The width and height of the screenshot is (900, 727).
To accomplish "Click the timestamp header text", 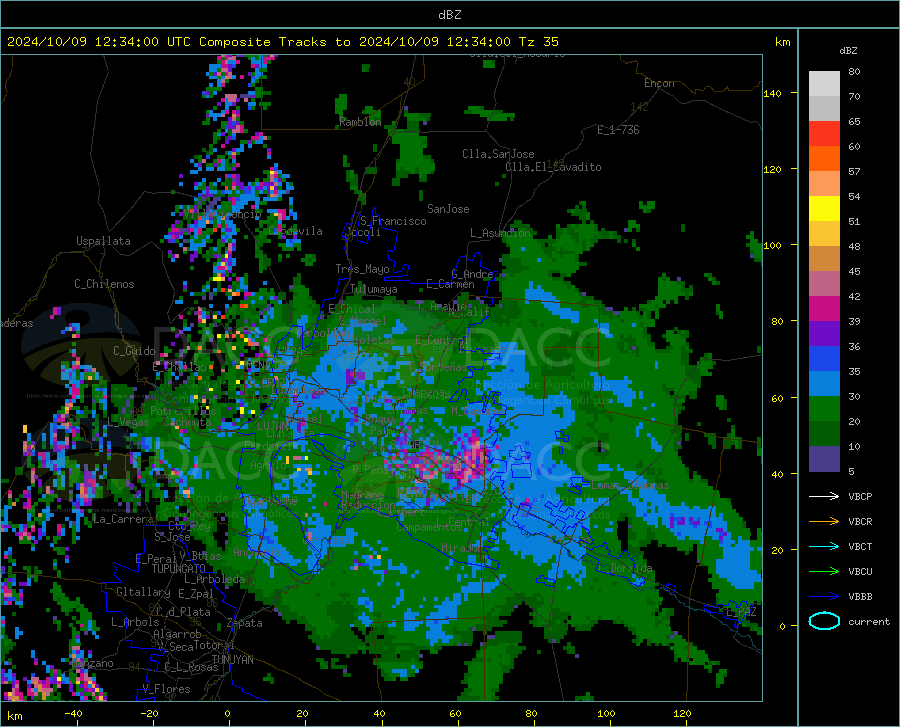I will 282,42.
